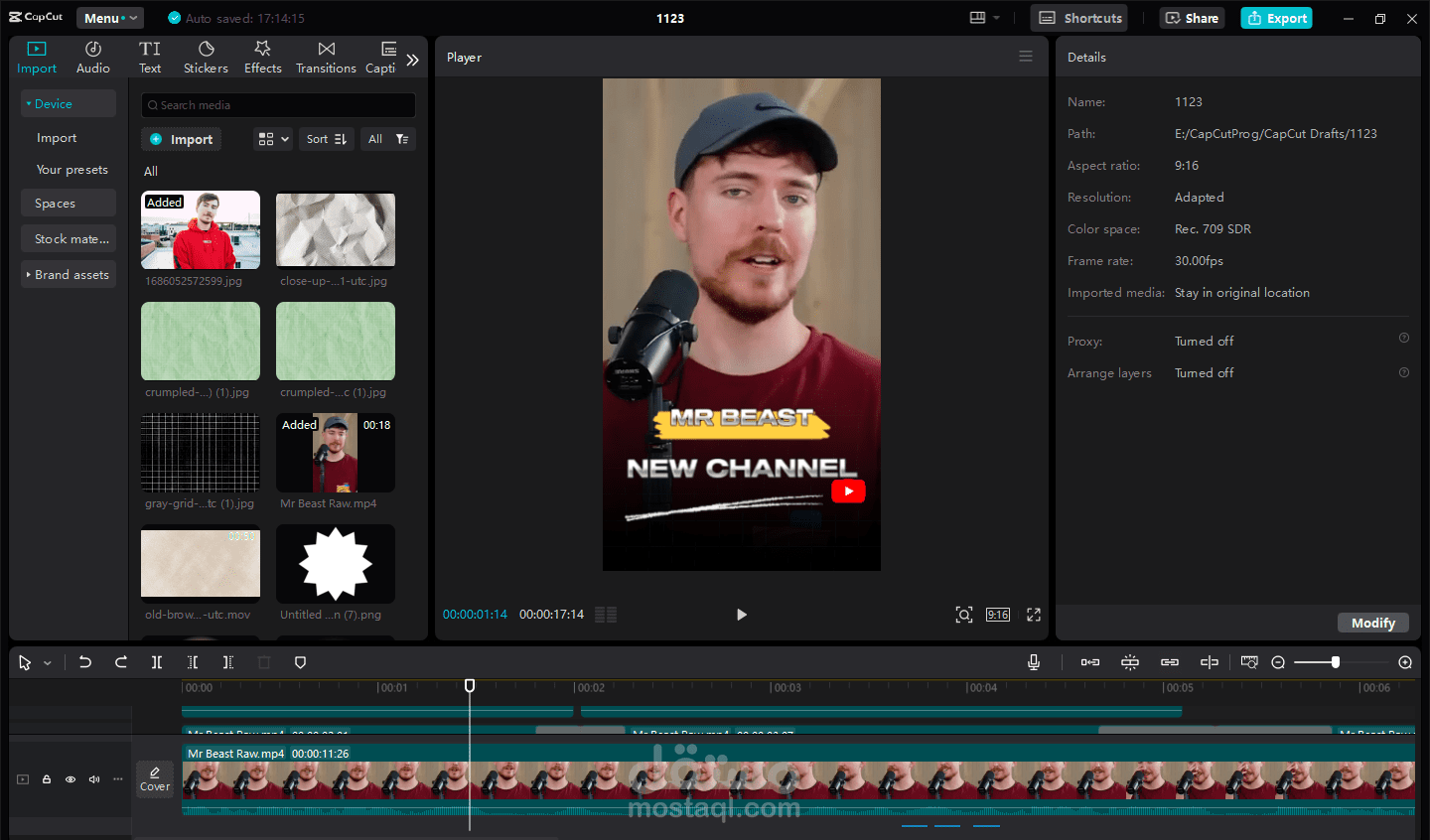Play the video in the Player
The width and height of the screenshot is (1430, 840).
pos(742,615)
